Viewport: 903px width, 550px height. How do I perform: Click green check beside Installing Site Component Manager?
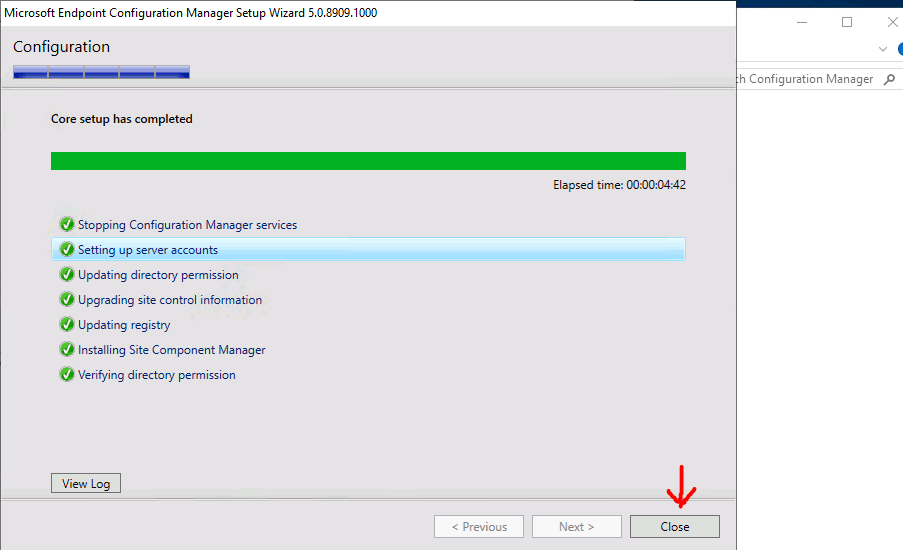(x=67, y=350)
